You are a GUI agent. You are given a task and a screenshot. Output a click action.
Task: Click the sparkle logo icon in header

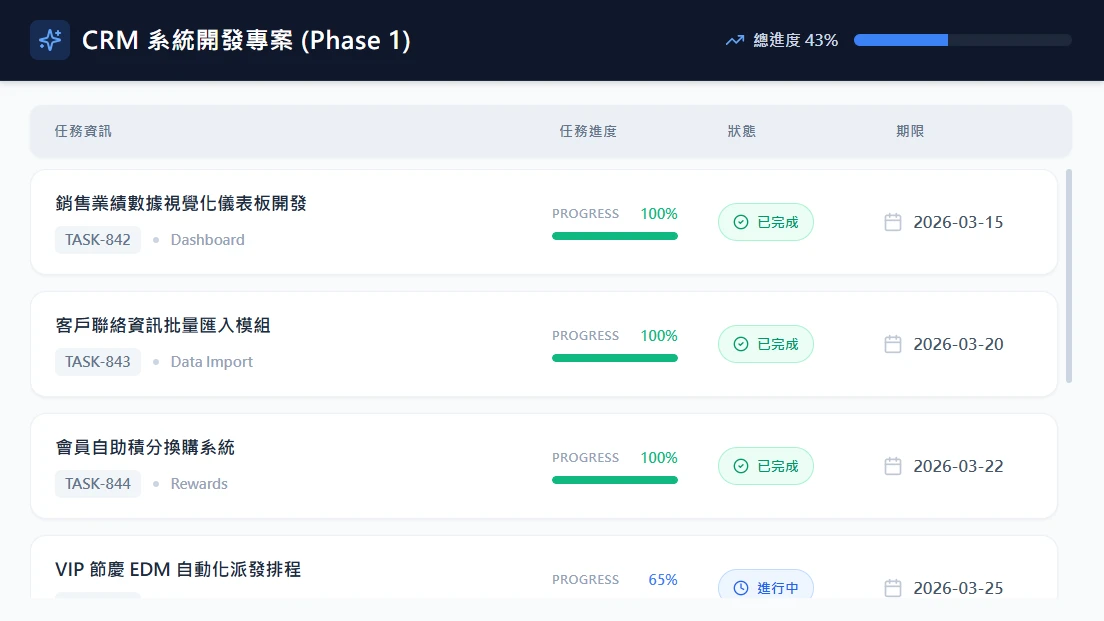(x=50, y=40)
